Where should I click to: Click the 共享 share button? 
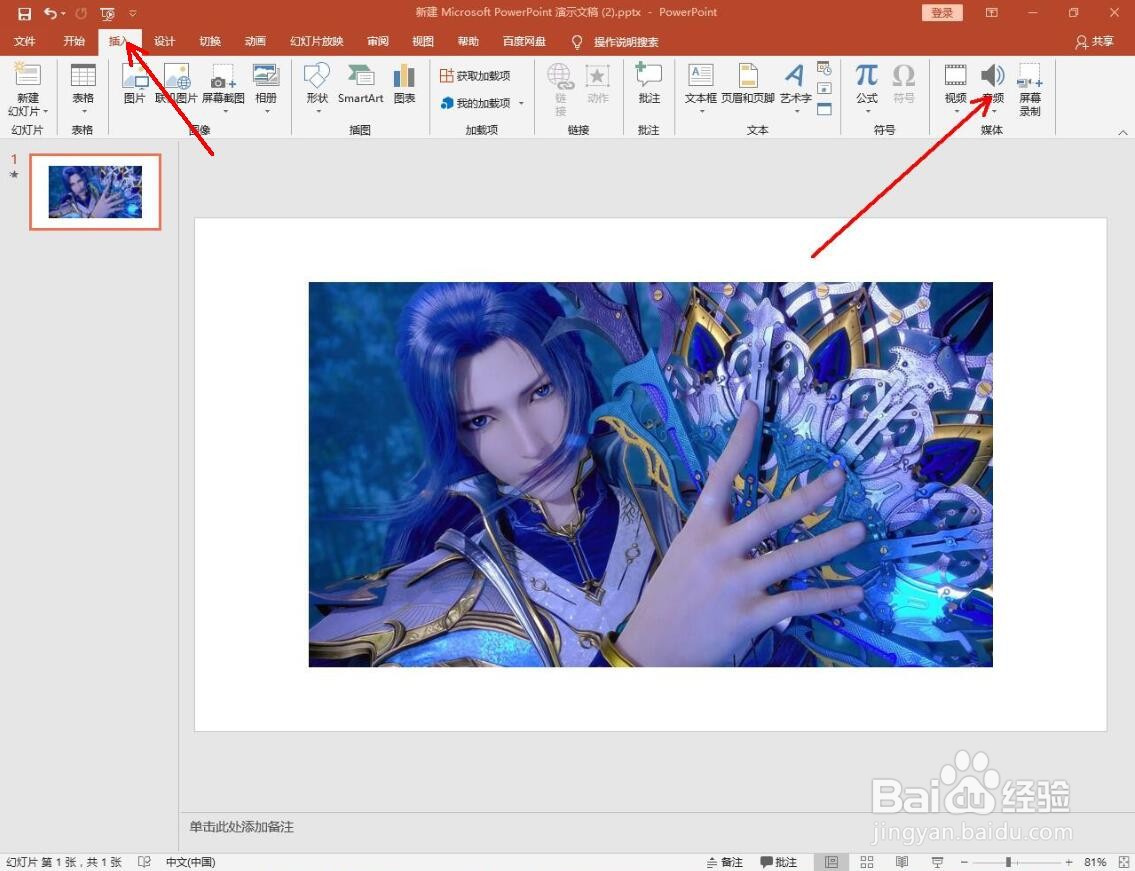(1094, 41)
